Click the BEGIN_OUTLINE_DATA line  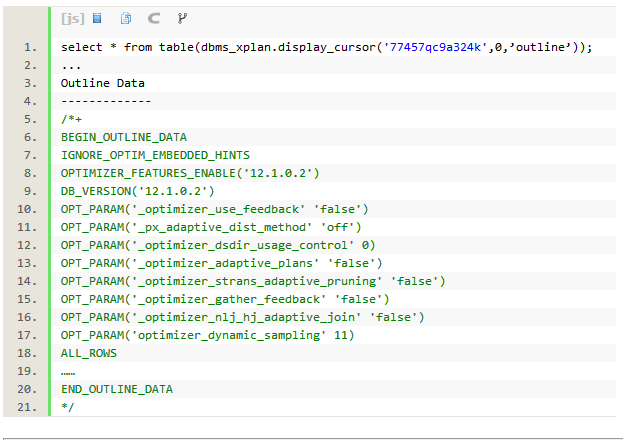(123, 137)
